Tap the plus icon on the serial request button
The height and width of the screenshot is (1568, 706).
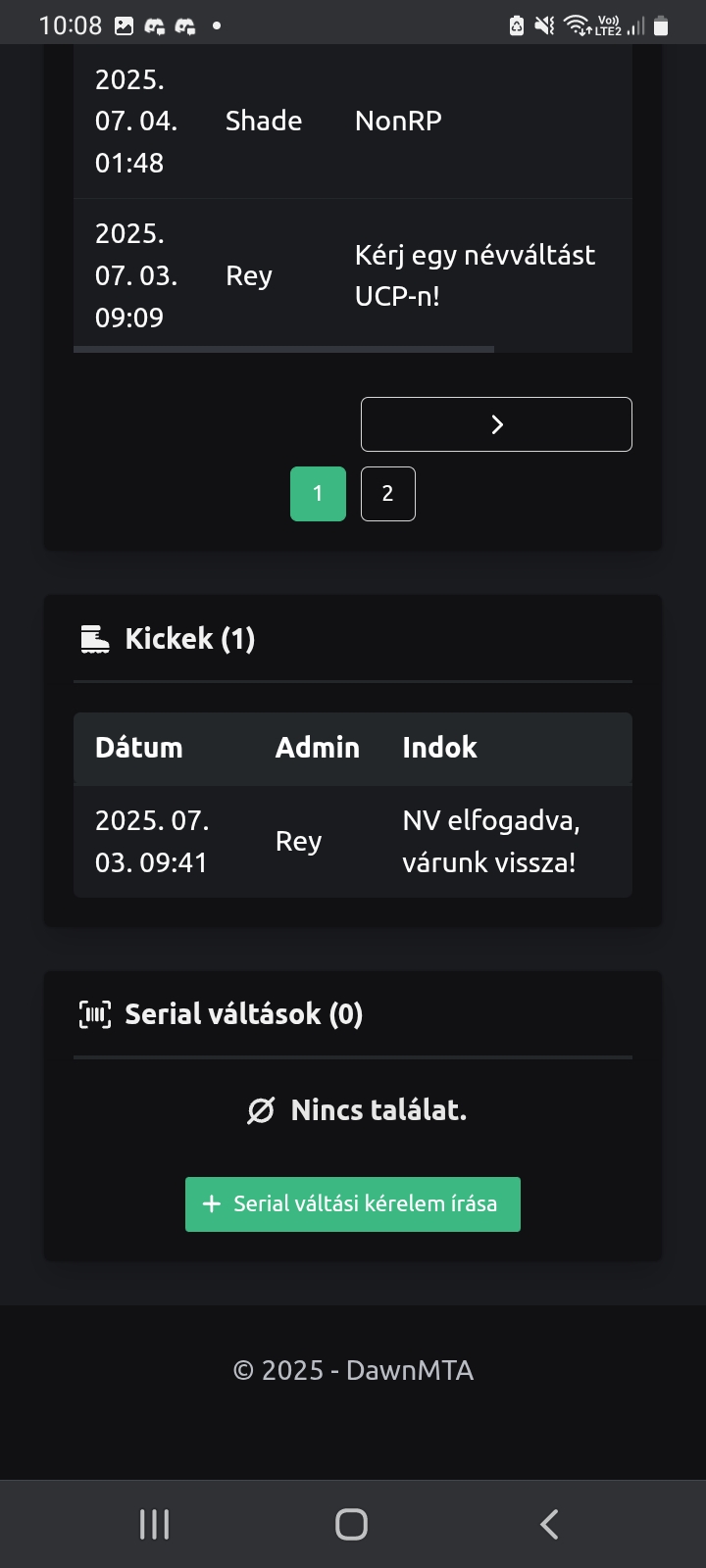[x=212, y=1203]
